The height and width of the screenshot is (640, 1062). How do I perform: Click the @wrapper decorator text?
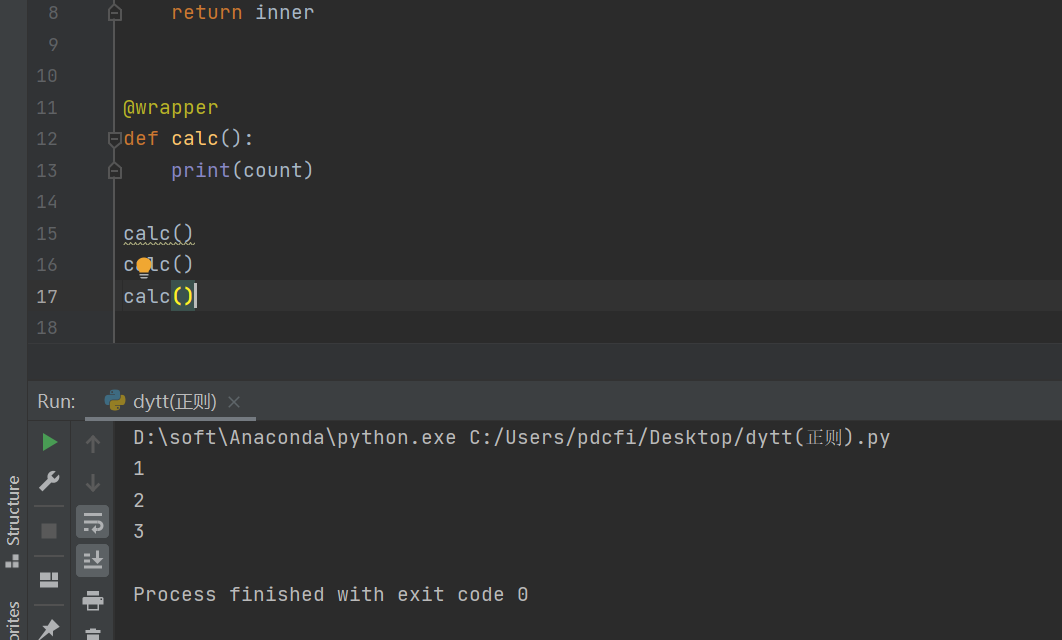click(x=170, y=107)
